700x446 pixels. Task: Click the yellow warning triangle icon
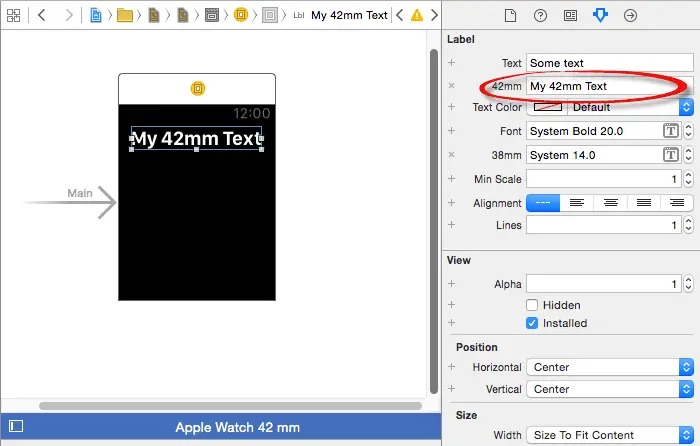pos(417,15)
